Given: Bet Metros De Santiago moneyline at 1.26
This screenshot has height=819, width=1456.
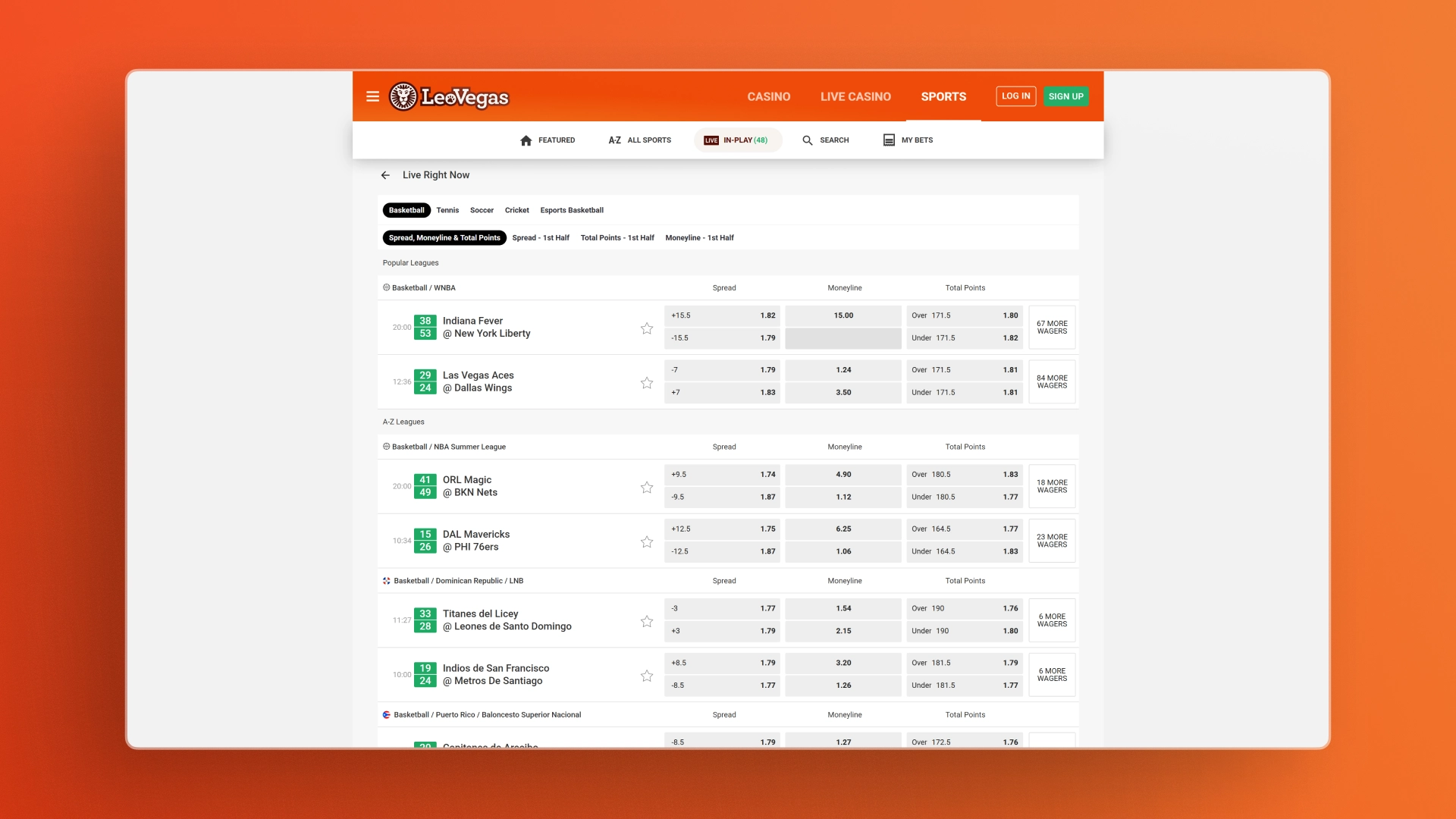Looking at the screenshot, I should (843, 686).
